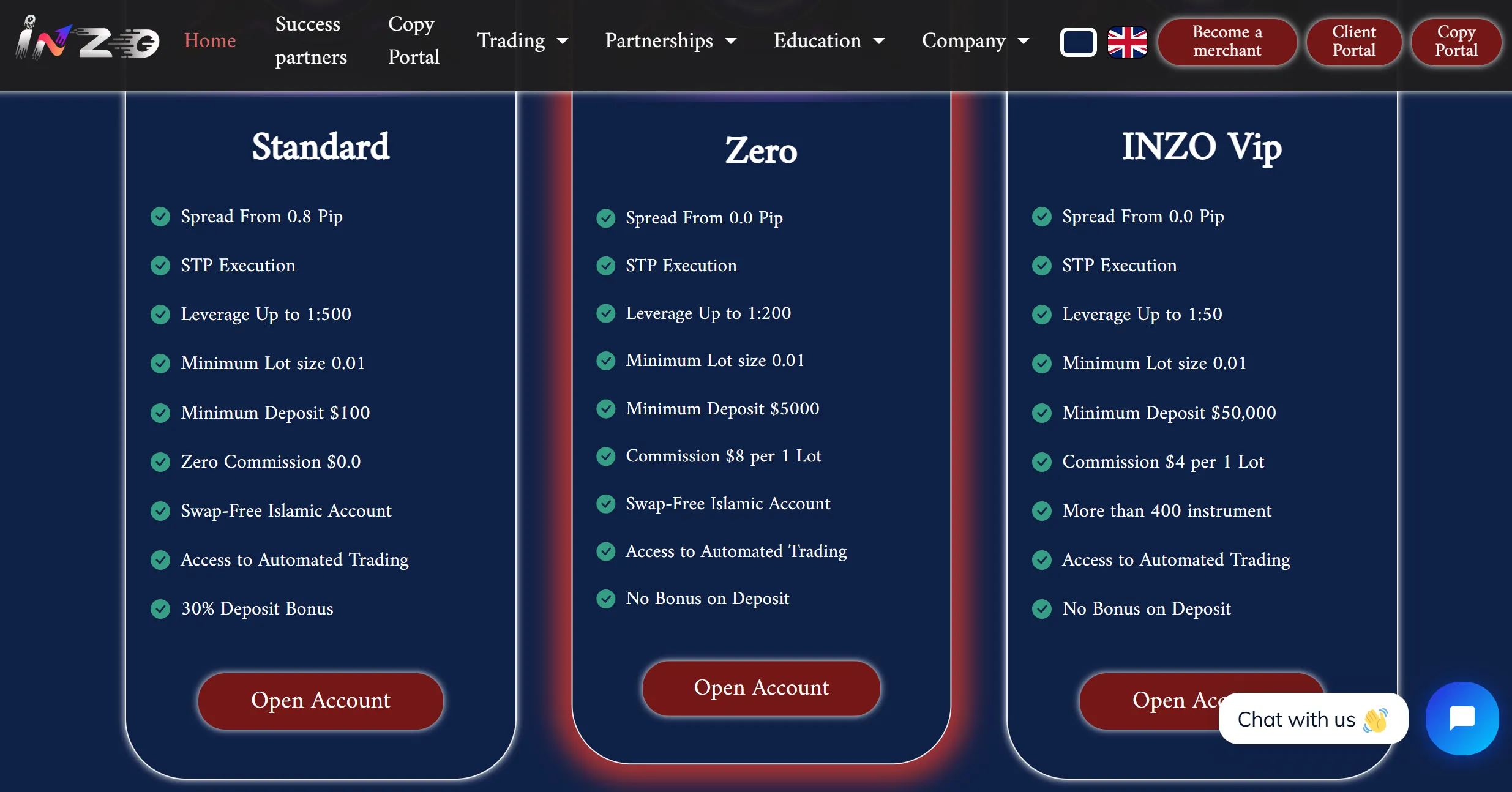
Task: Click 'Spread From 0.0 Pip' in INZO Vip
Action: [1143, 216]
